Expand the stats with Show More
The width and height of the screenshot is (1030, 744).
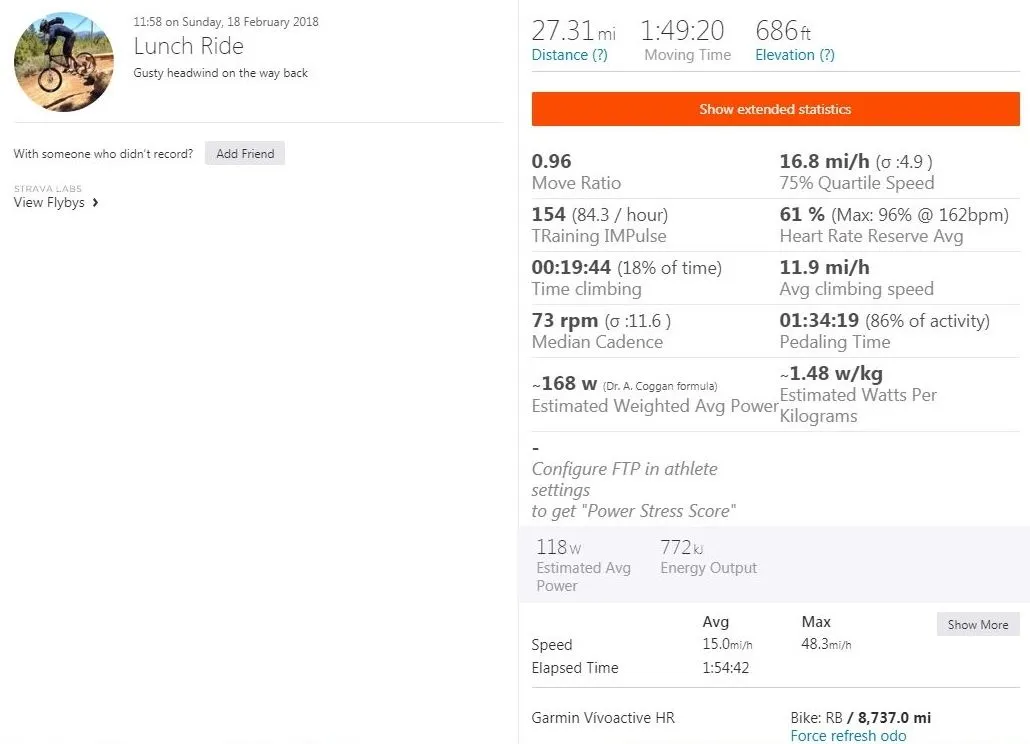[977, 624]
